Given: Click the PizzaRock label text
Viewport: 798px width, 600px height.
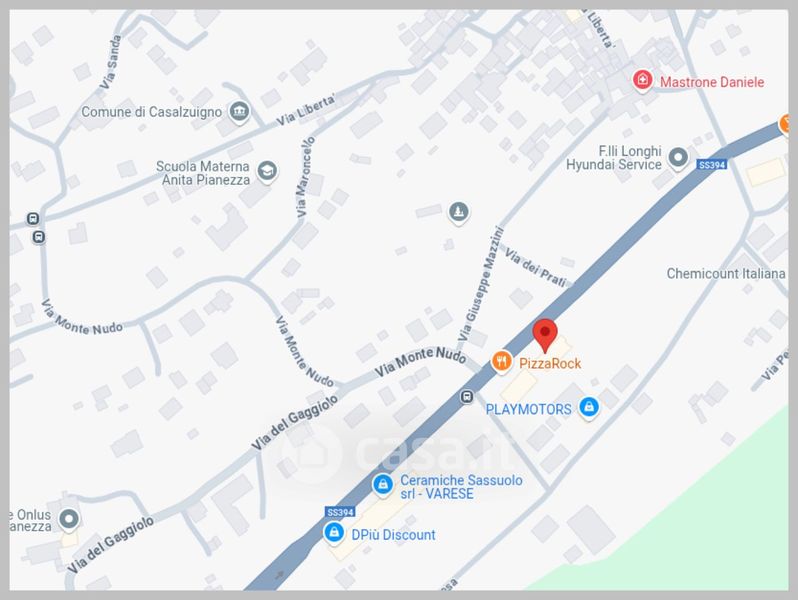Looking at the screenshot, I should [x=550, y=363].
